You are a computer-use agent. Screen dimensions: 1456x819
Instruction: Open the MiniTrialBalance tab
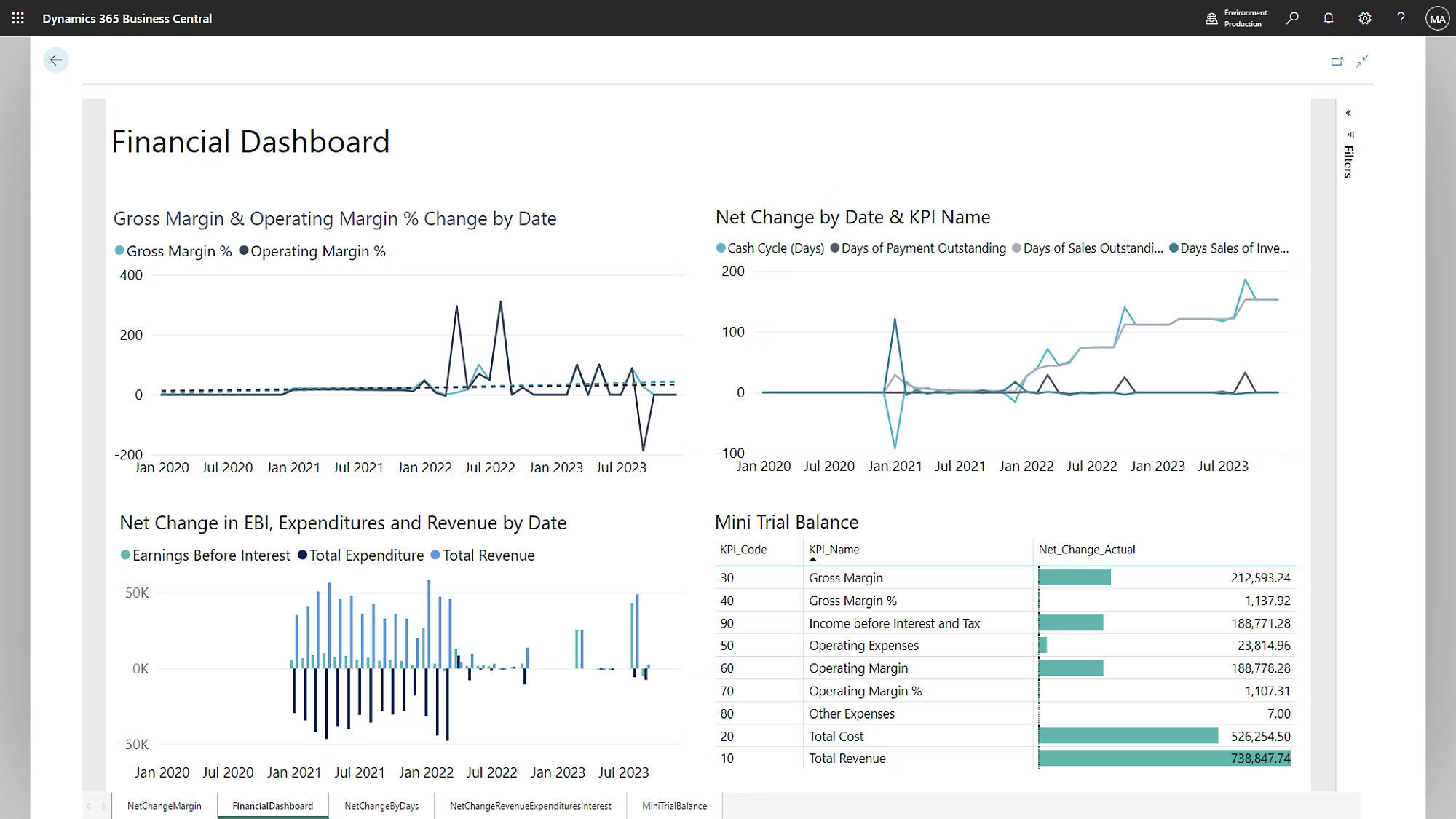[x=674, y=806]
